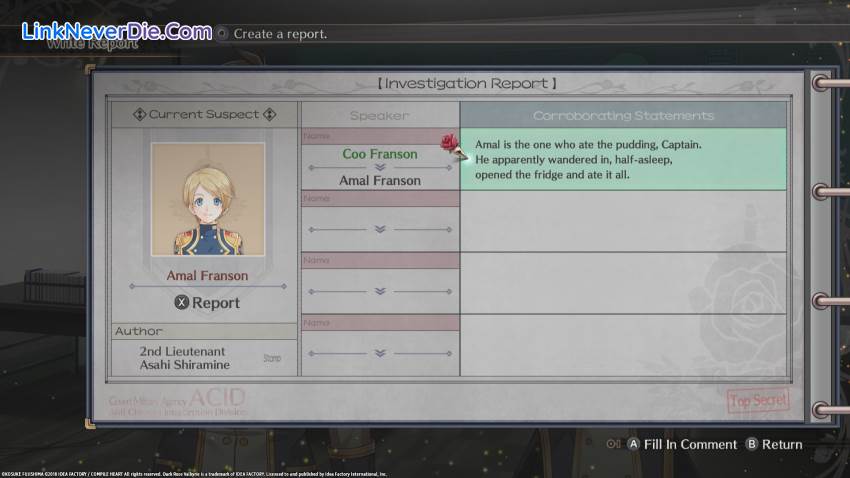Select the second empty statement row
This screenshot has width=850, height=478.
click(x=623, y=221)
